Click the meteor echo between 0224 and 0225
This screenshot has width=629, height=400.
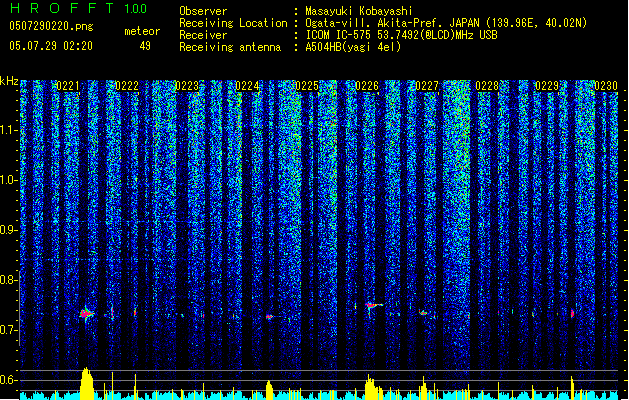(270, 317)
